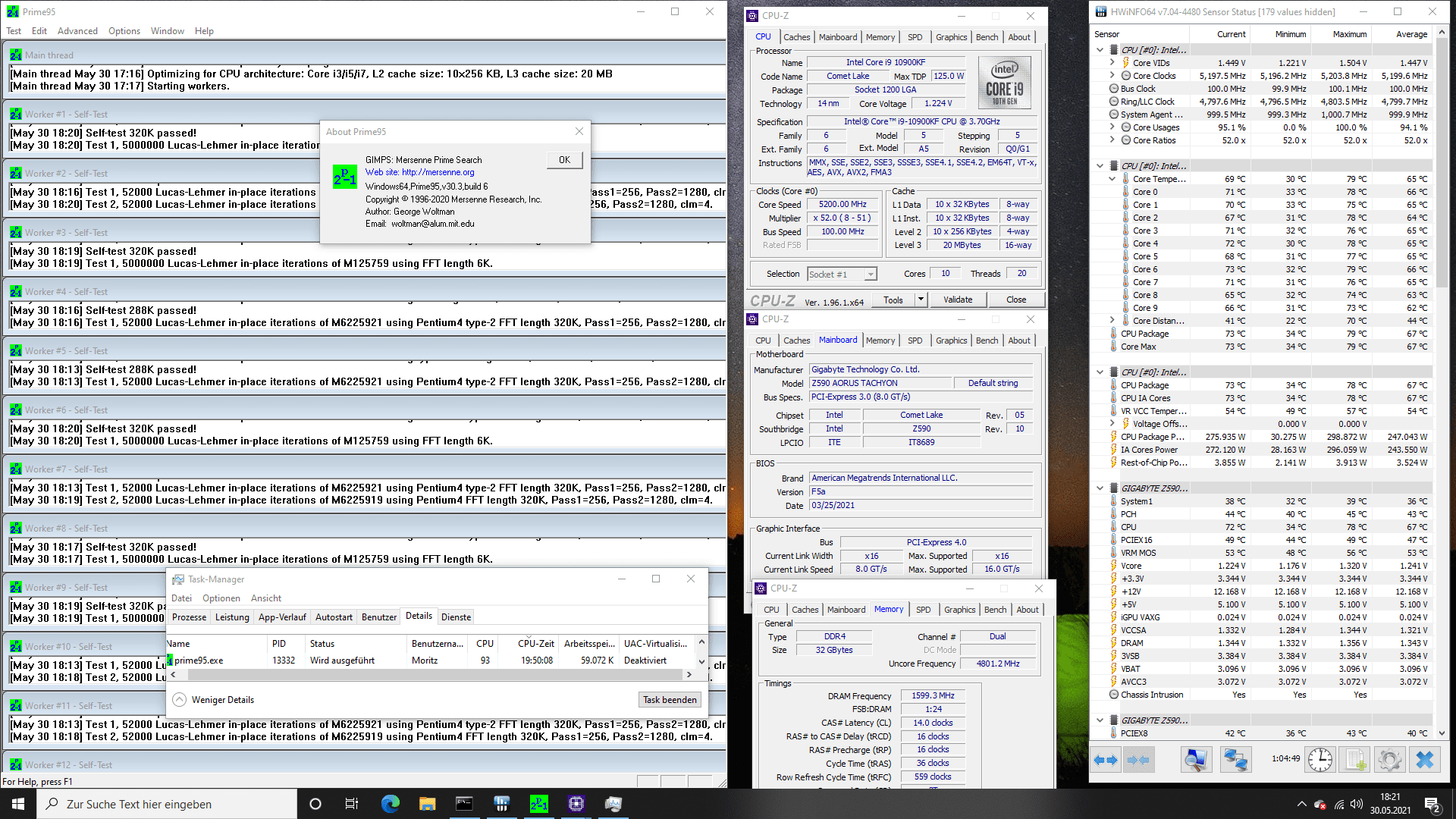Click Windows taskbar search box
The width and height of the screenshot is (1456, 819).
click(167, 804)
